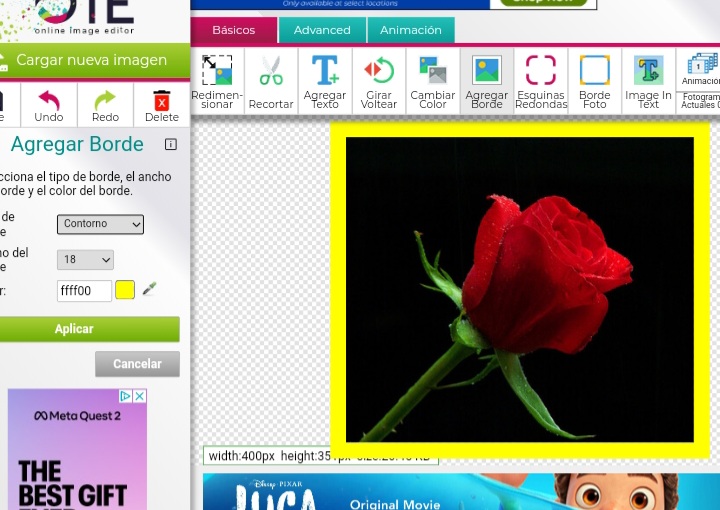Open the Cambiar Color tool
The image size is (720, 510).
(x=433, y=80)
